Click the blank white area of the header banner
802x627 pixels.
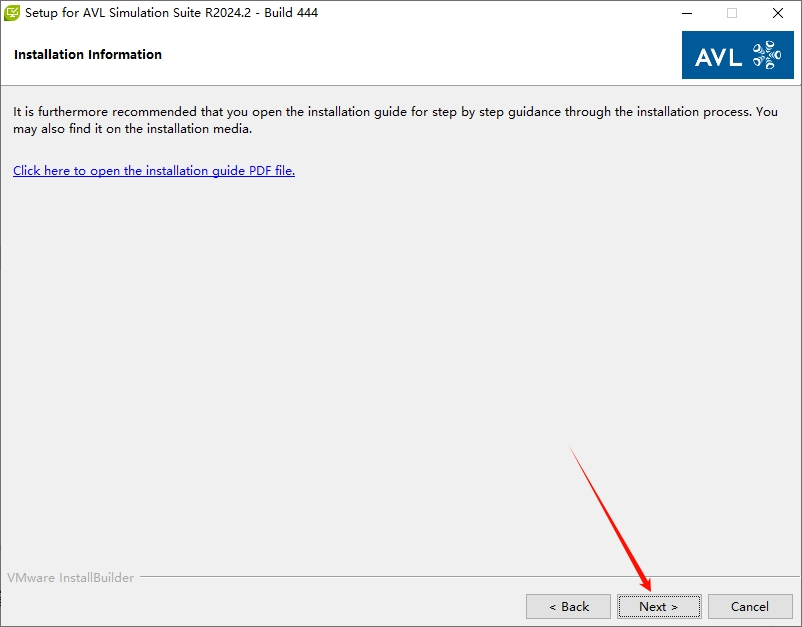pyautogui.click(x=420, y=55)
